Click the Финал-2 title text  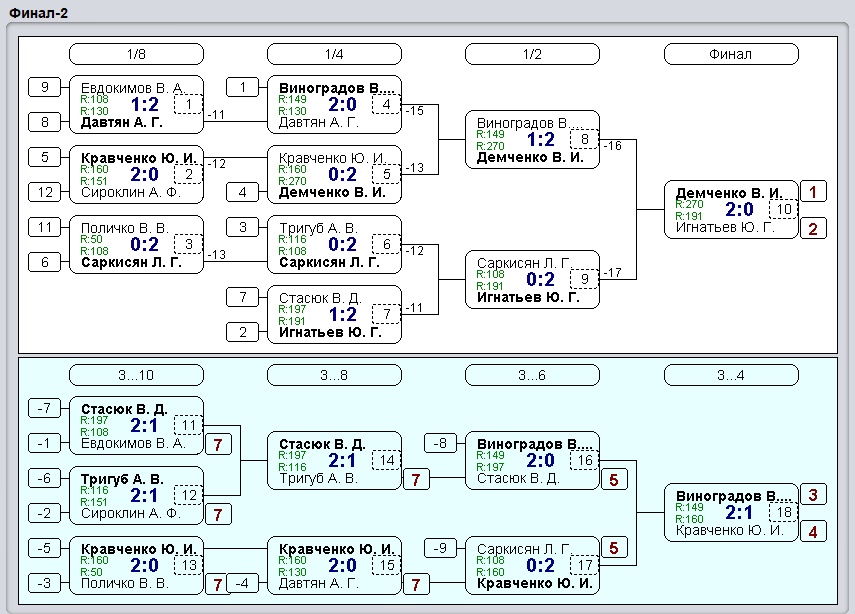[39, 13]
